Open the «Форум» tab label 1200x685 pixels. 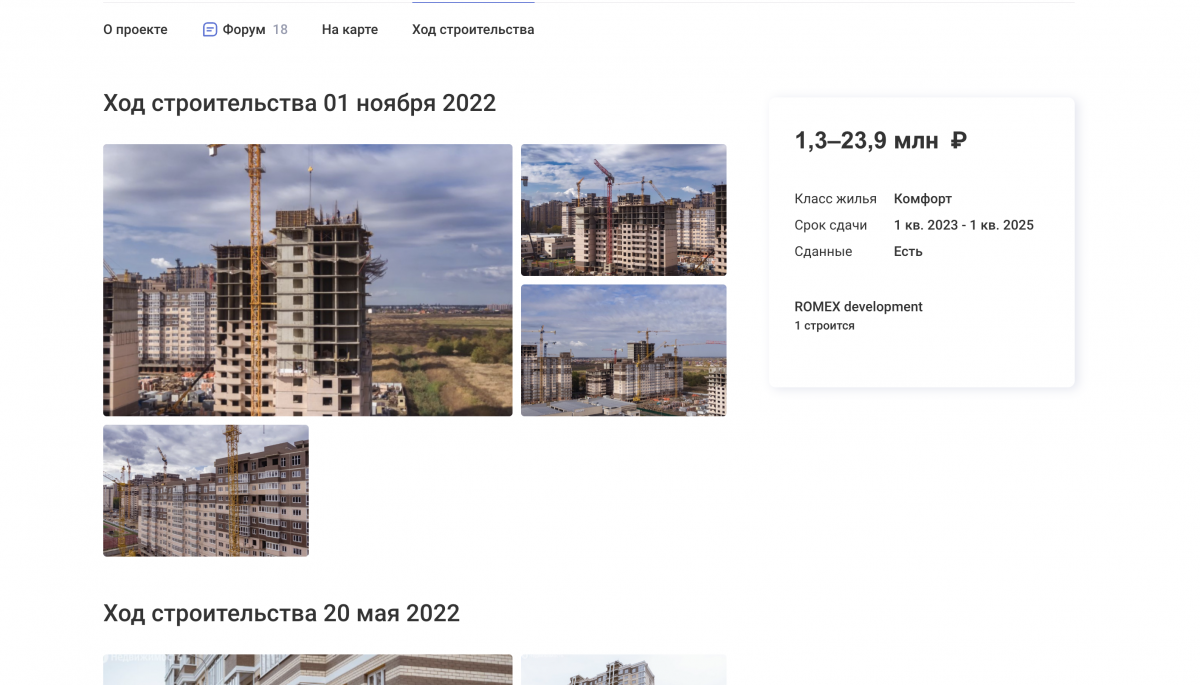(x=244, y=30)
